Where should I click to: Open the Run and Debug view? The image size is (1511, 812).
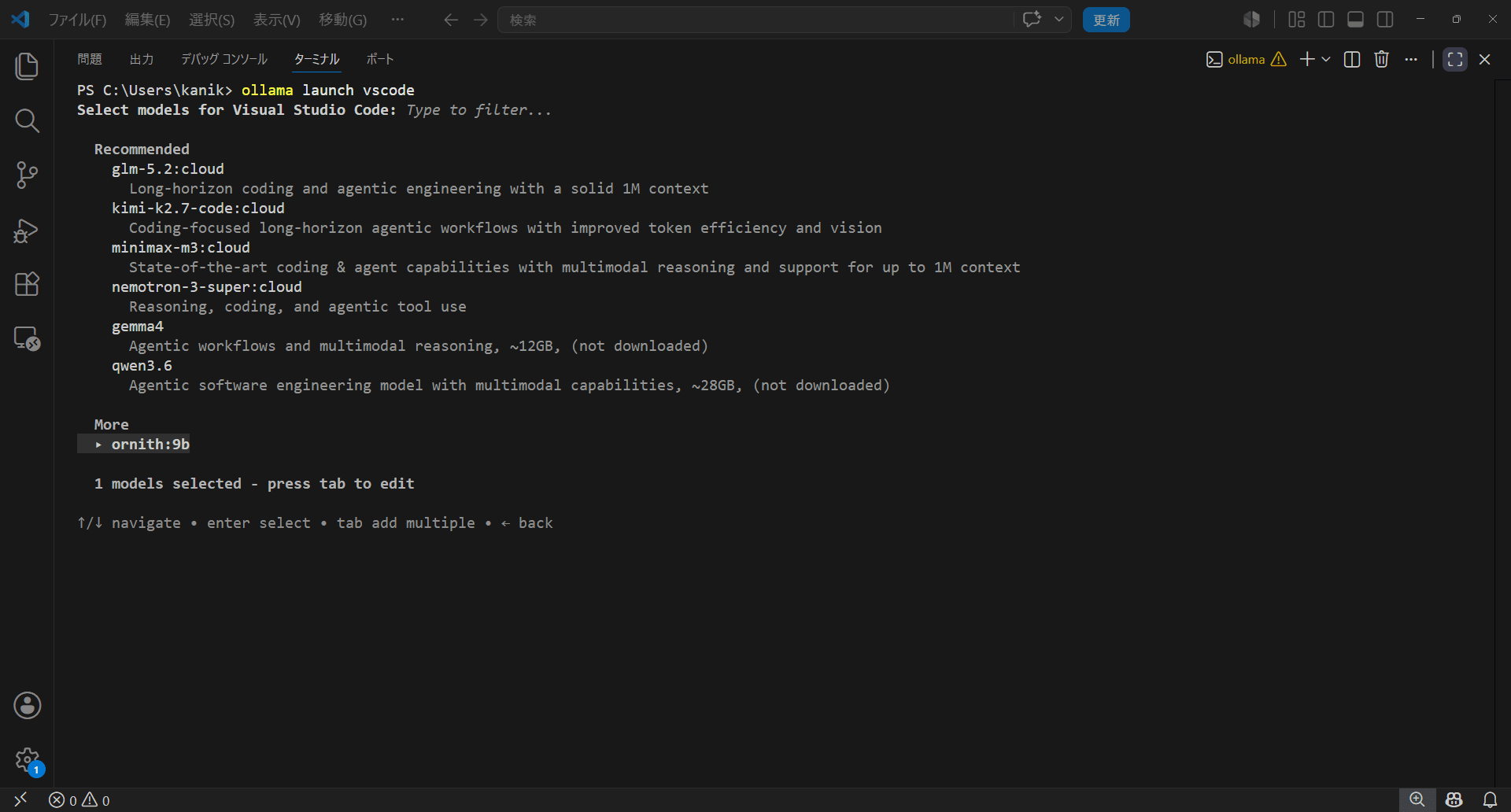pos(27,230)
